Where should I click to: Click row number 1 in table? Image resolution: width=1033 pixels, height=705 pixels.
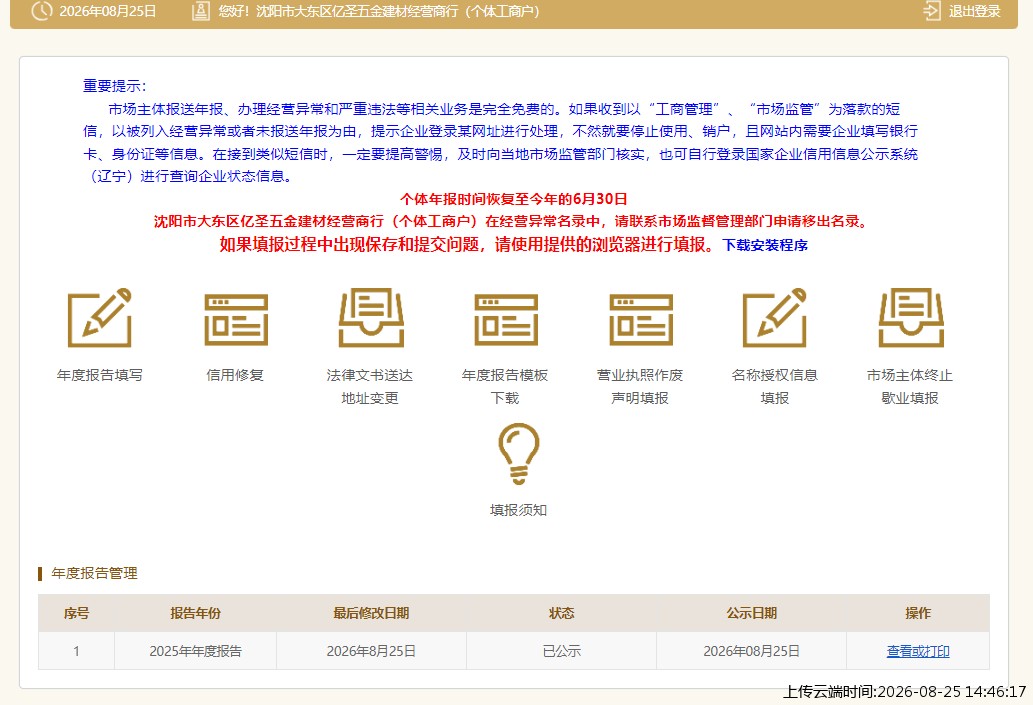click(76, 651)
